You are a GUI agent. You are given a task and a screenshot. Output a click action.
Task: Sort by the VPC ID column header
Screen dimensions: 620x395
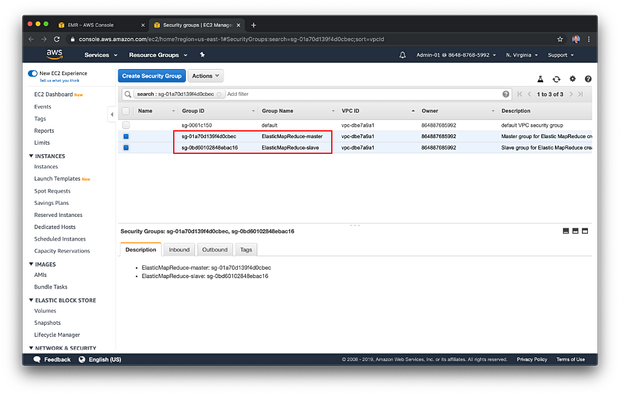(350, 111)
